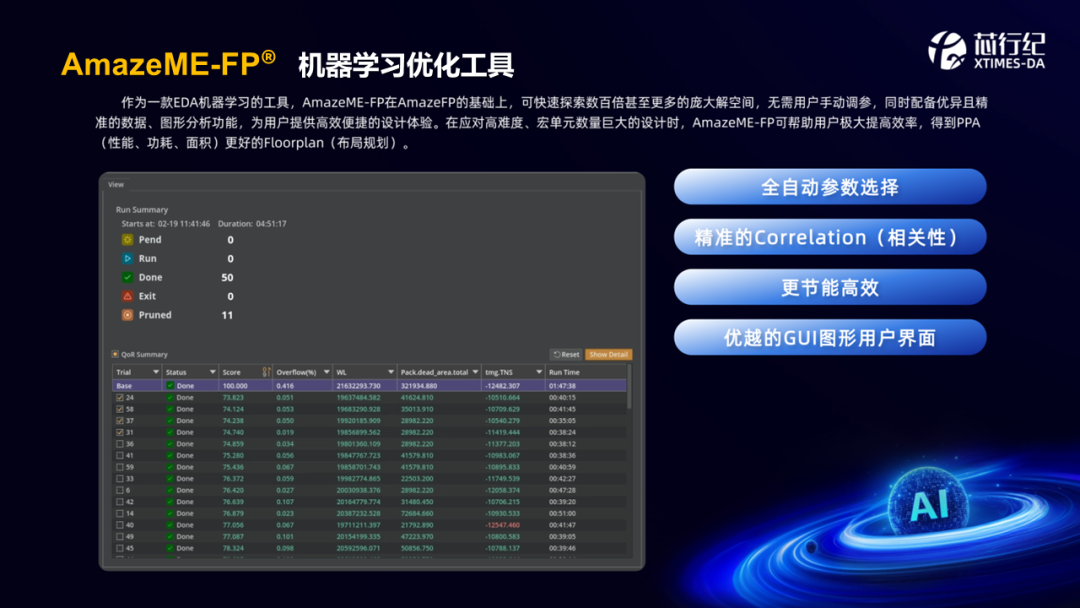Click the Done count 50
This screenshot has height=608, width=1080.
point(227,277)
